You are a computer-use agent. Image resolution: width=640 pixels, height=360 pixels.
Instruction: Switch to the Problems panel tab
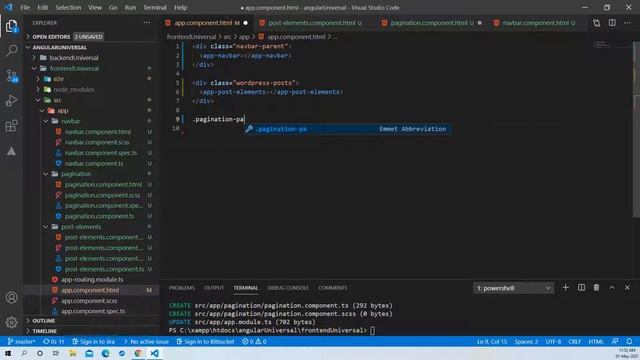pyautogui.click(x=182, y=288)
